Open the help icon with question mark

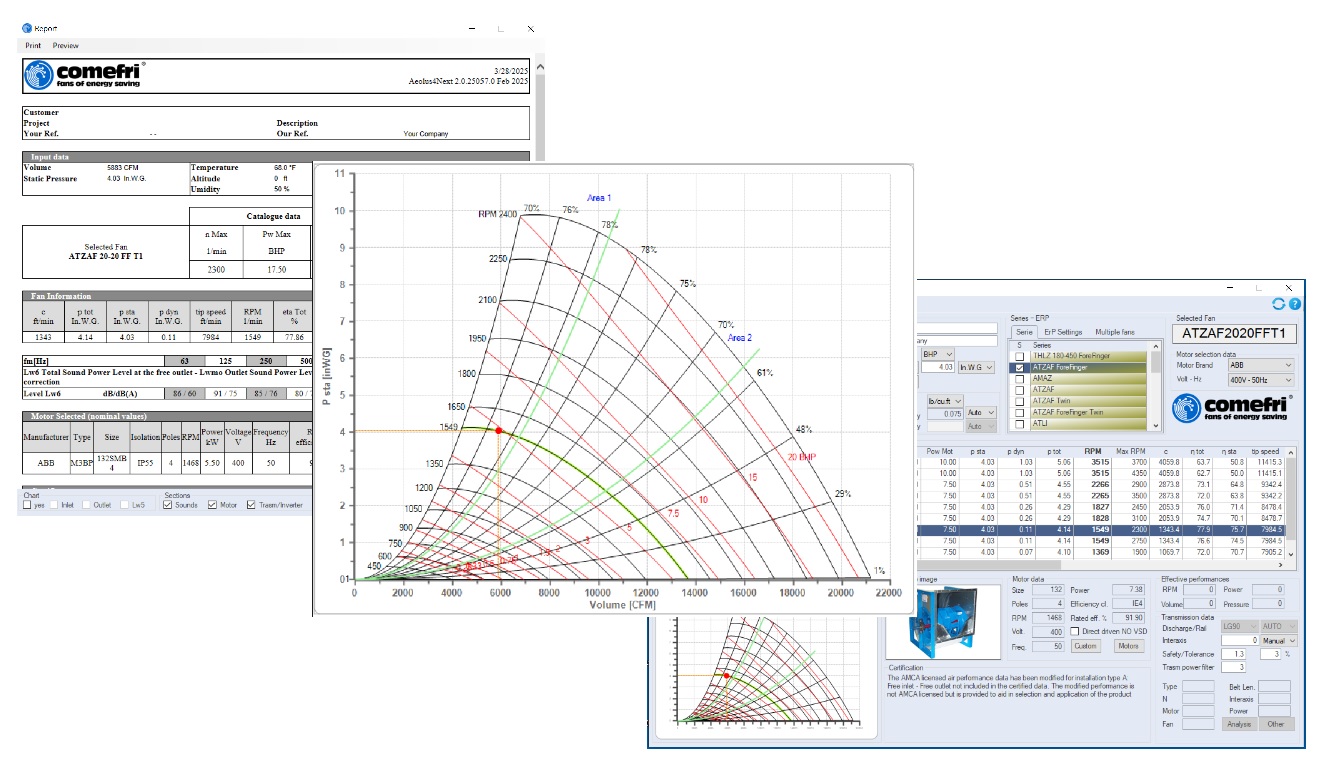tap(1295, 304)
